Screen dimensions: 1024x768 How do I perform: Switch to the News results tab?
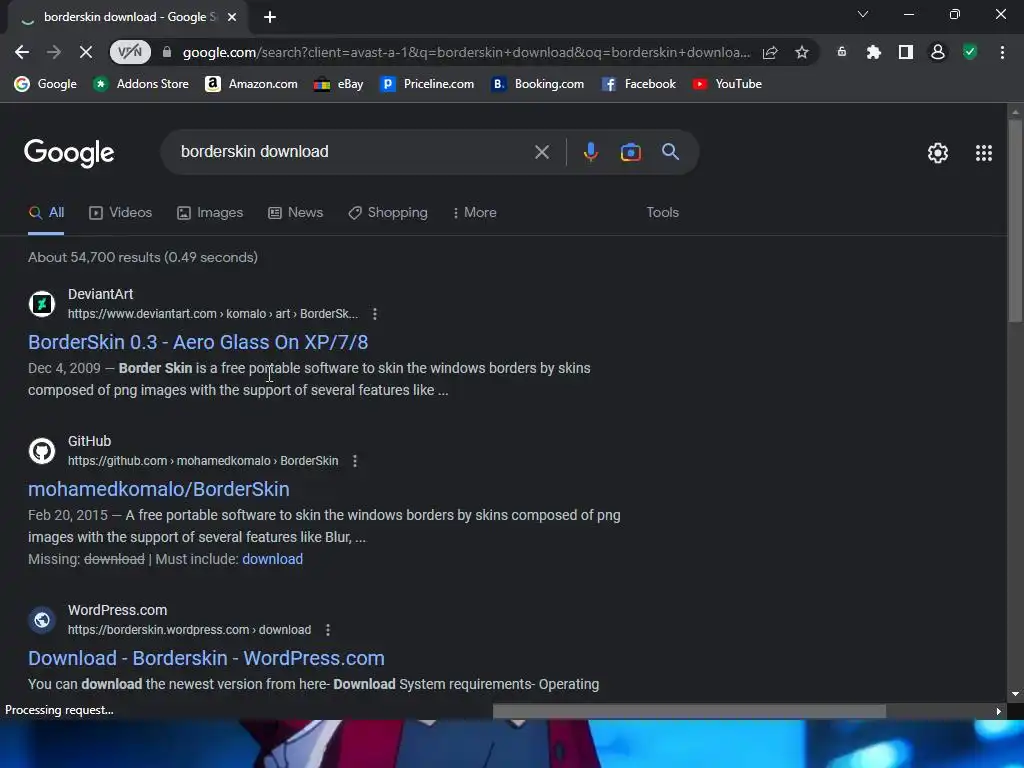pos(295,213)
